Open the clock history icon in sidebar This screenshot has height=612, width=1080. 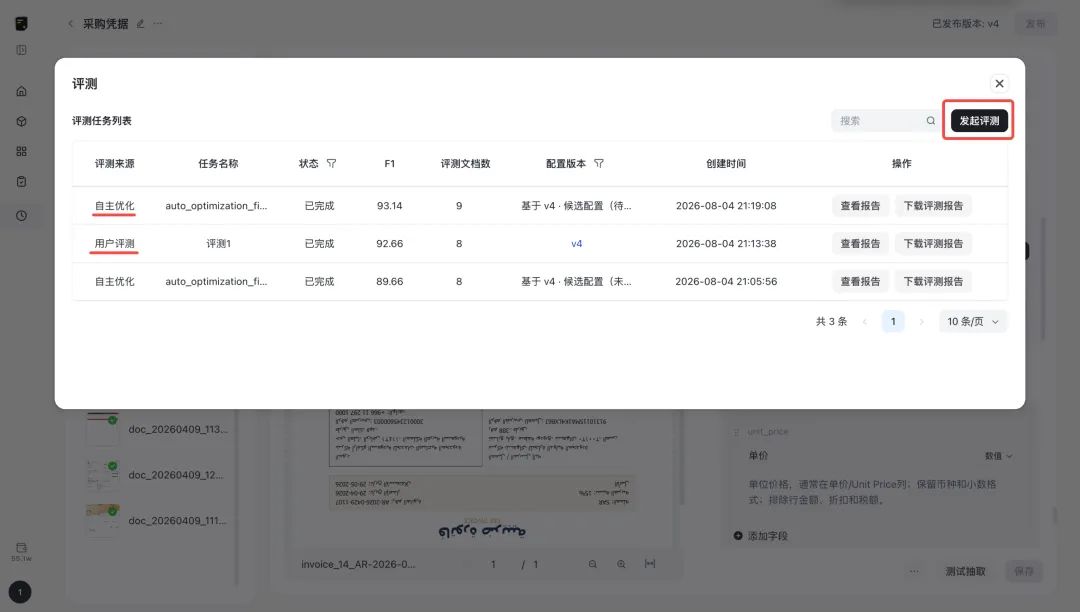point(21,215)
